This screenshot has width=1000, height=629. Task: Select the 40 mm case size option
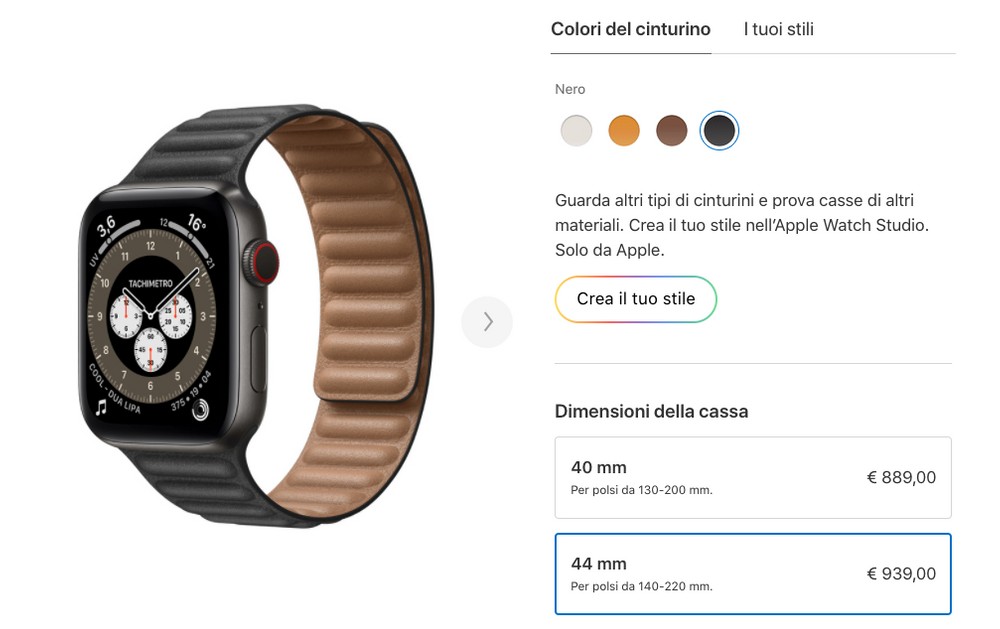(753, 478)
